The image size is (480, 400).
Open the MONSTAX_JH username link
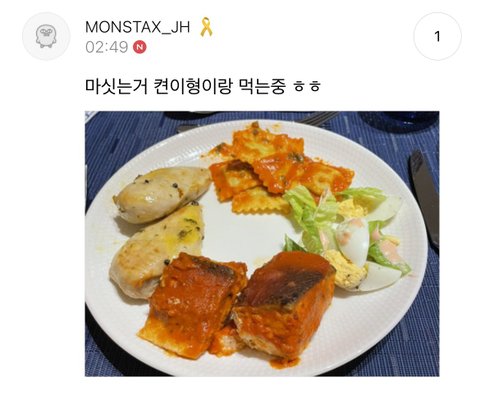[138, 27]
